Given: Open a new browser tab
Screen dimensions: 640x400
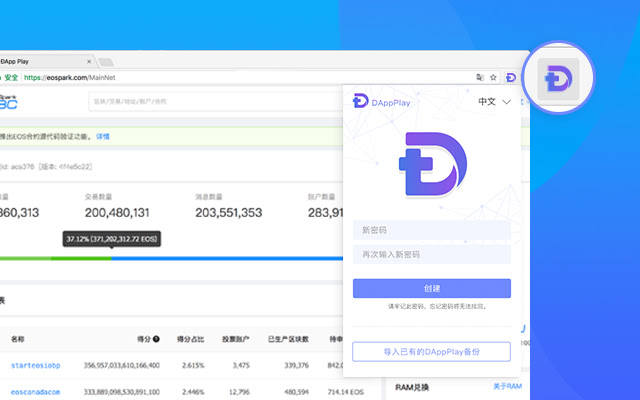Looking at the screenshot, I should pos(106,62).
